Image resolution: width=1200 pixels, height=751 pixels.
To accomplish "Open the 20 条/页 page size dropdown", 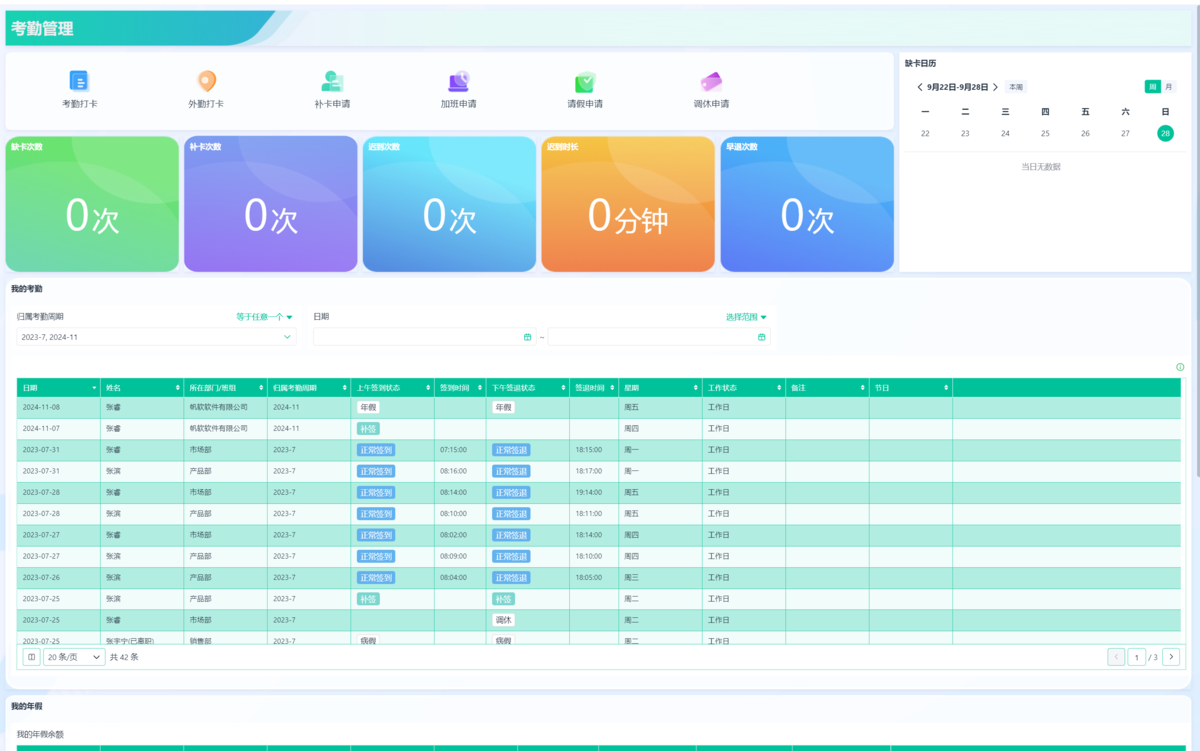I will tap(74, 657).
